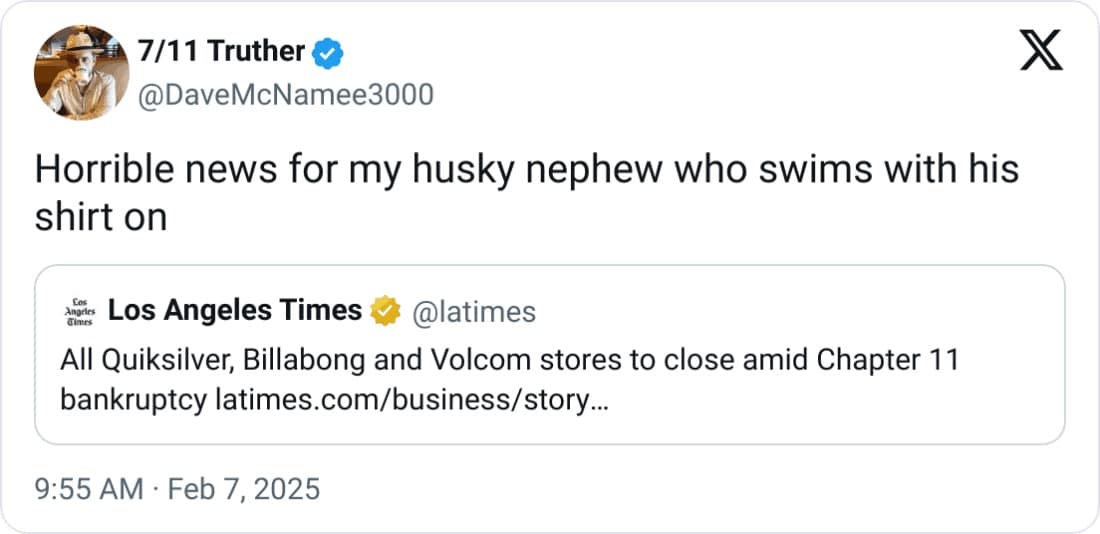This screenshot has width=1100, height=534.
Task: Open the @DaveMcNamee3000 handle
Action: coord(284,95)
